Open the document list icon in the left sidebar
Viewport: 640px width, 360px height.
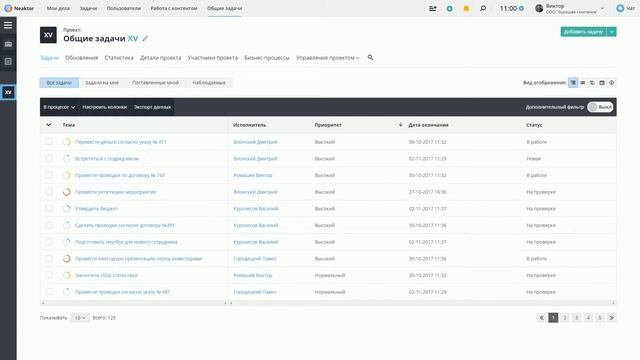coord(8,62)
